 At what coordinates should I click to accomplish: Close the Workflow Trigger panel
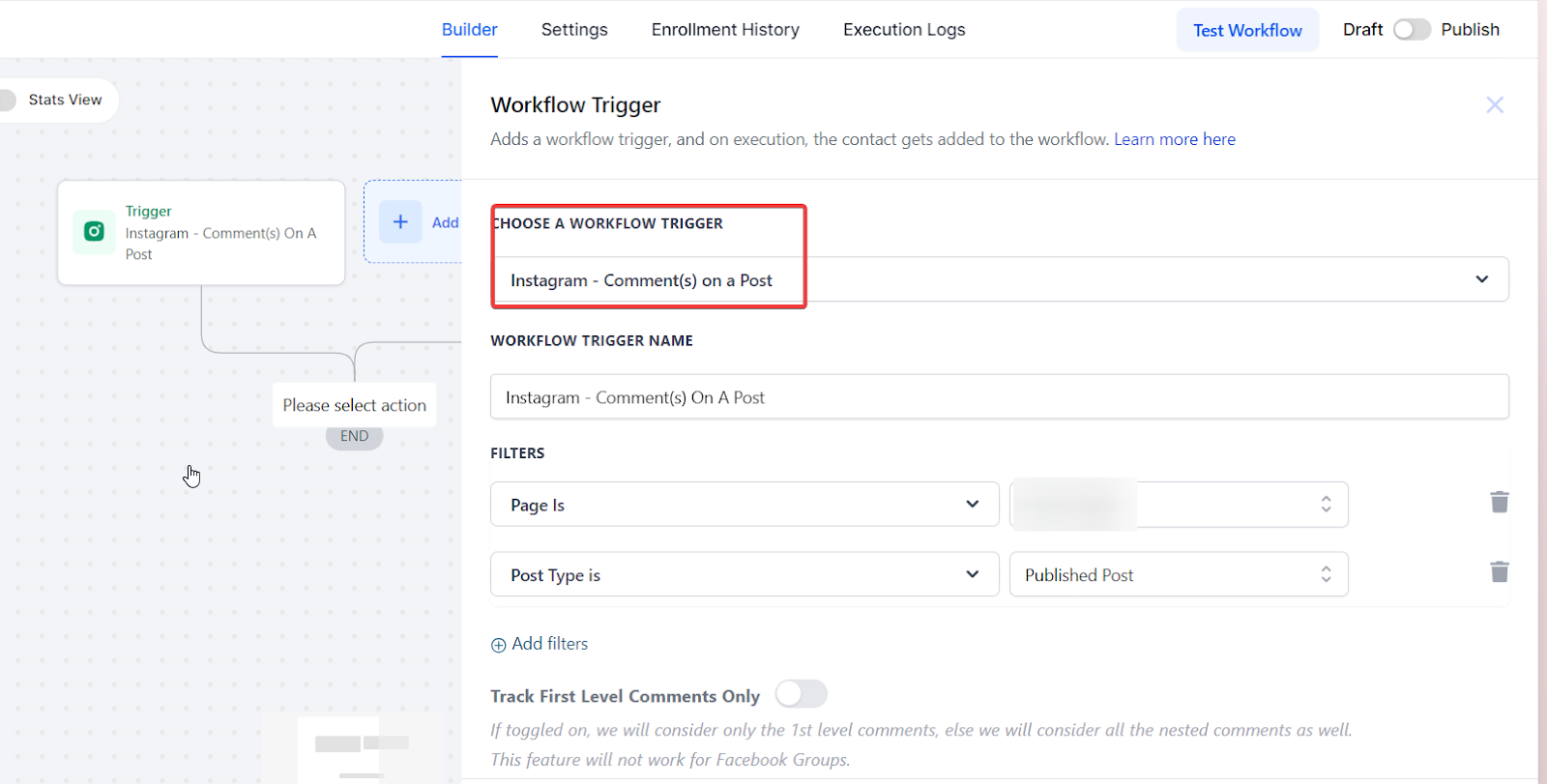point(1495,104)
